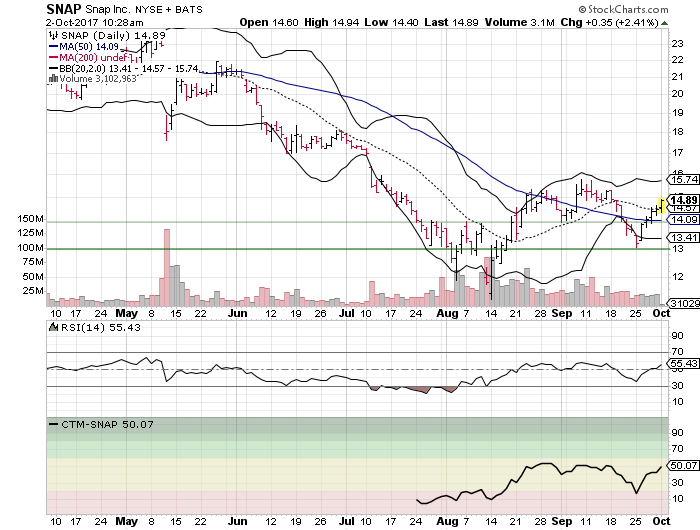Click the 13.41 lower band price tag
700x530 pixels.
(x=683, y=237)
